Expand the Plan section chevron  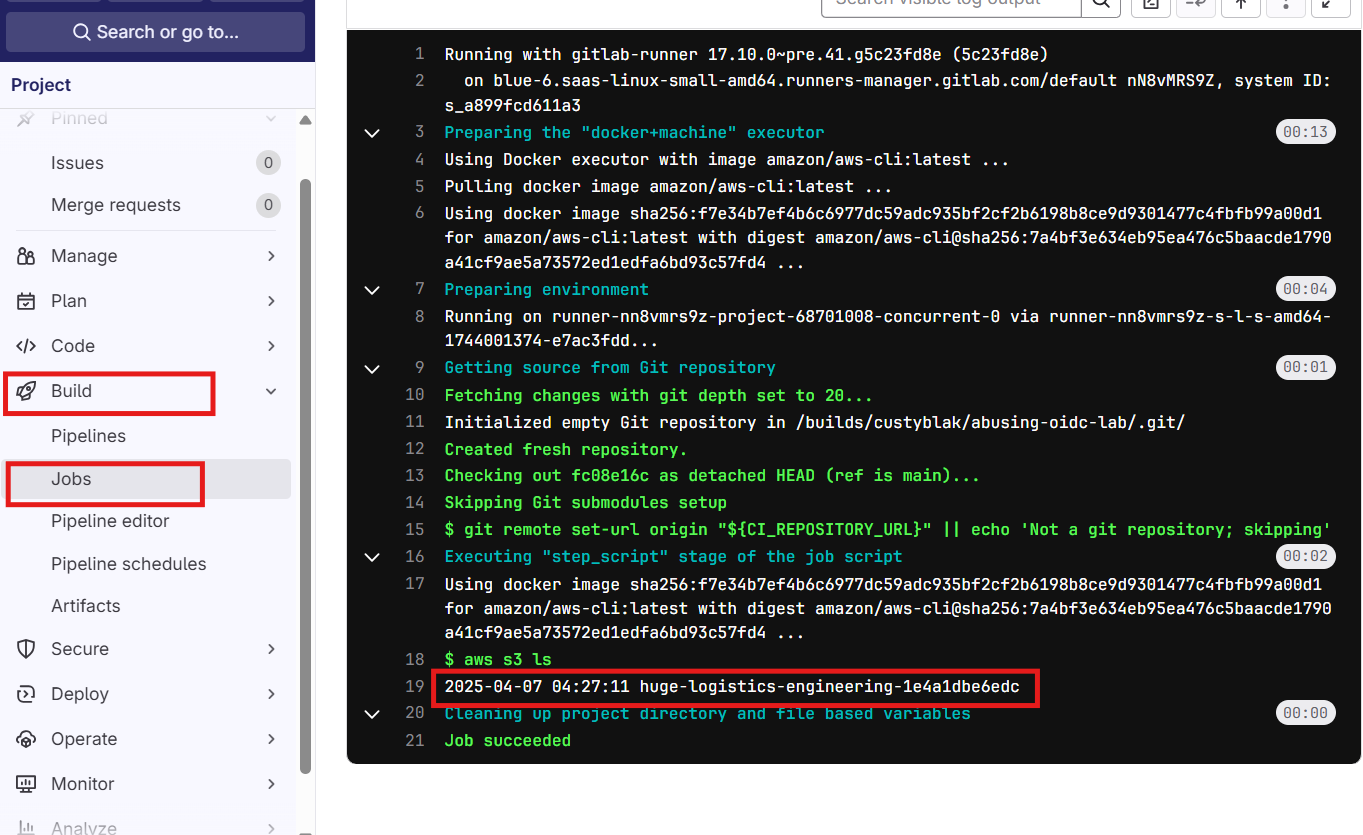[271, 301]
